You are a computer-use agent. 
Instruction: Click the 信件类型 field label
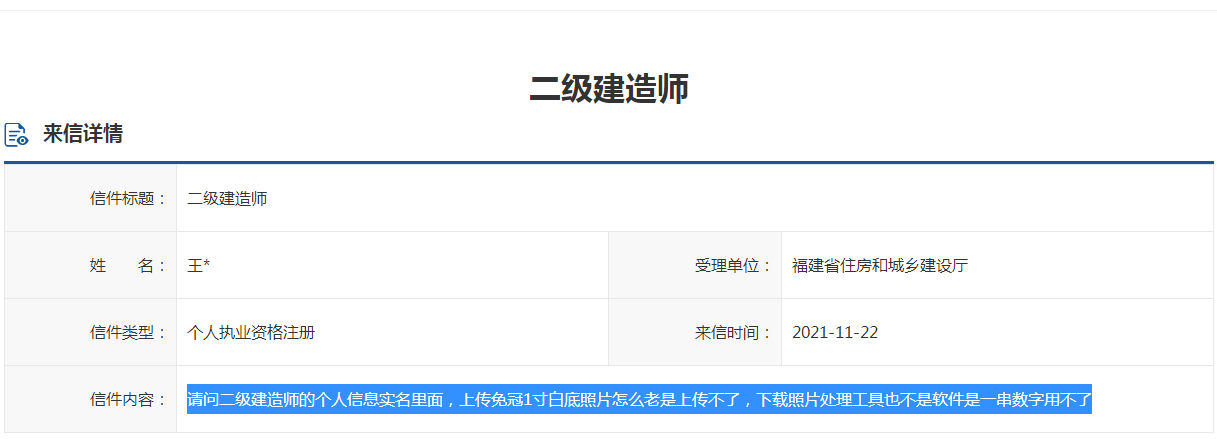coord(128,332)
